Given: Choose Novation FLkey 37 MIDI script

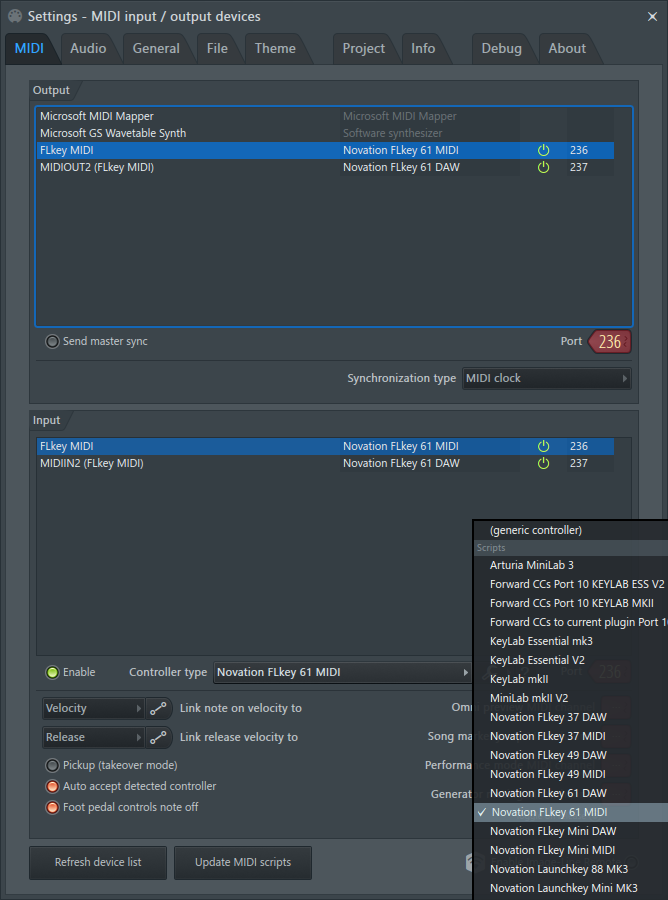Looking at the screenshot, I should point(572,736).
